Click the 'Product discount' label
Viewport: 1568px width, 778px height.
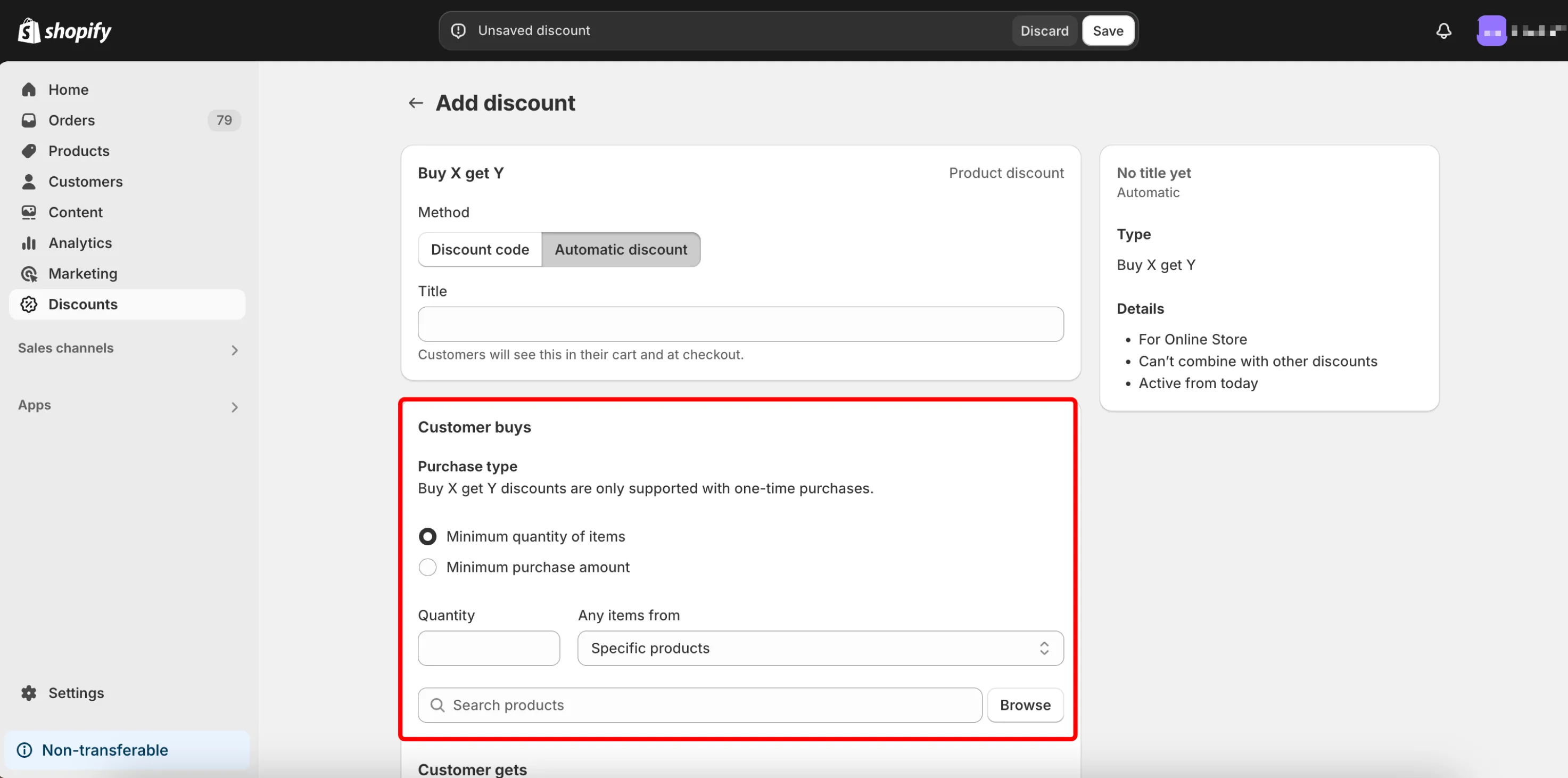pos(1006,173)
